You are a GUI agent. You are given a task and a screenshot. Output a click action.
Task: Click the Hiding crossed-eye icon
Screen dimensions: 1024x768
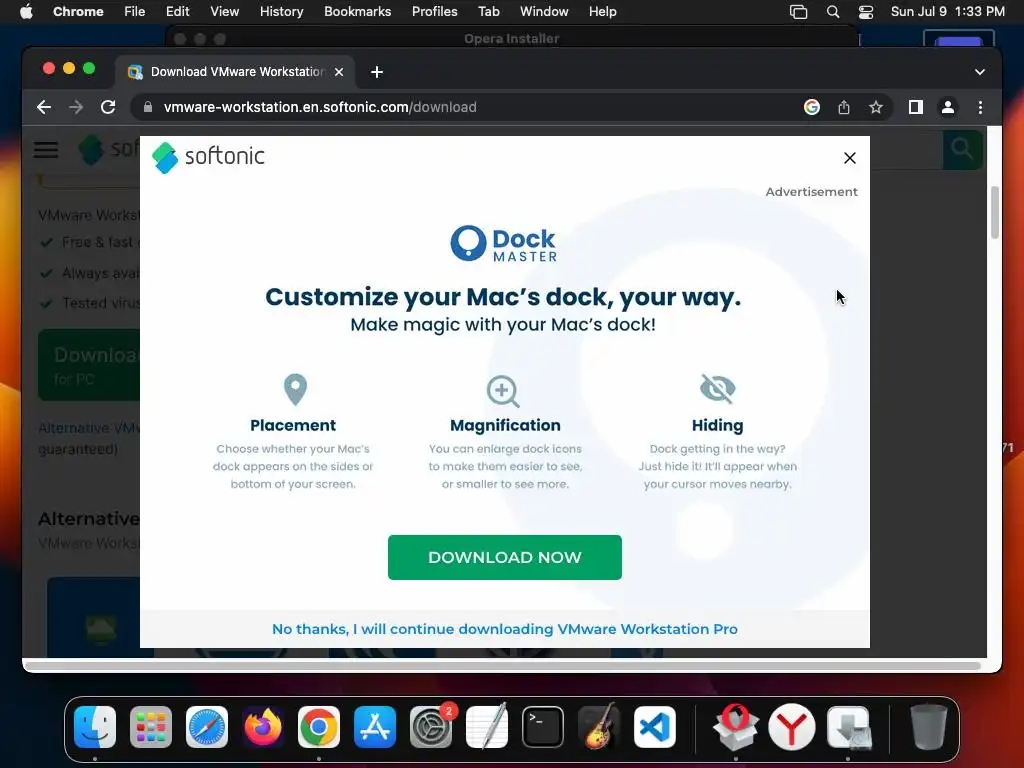tap(718, 389)
